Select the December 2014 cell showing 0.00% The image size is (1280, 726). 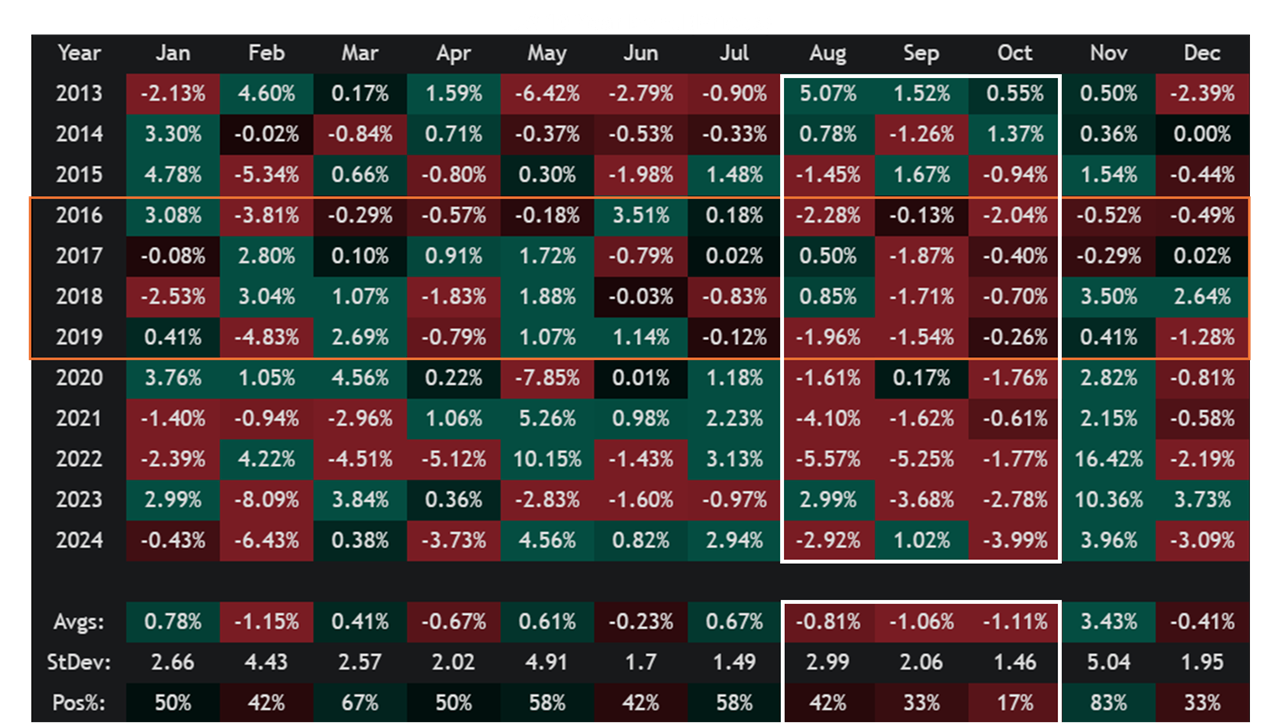[x=1202, y=135]
